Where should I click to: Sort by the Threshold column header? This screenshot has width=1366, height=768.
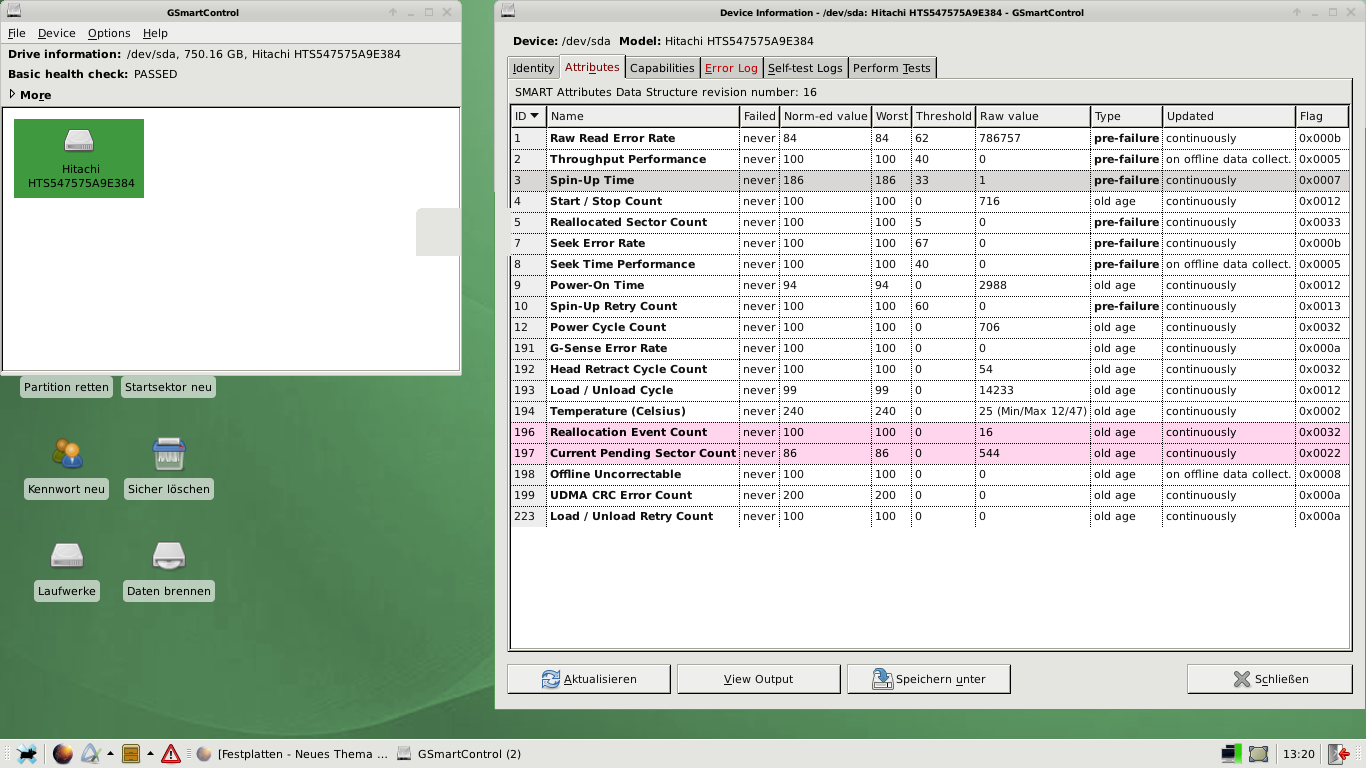click(943, 116)
